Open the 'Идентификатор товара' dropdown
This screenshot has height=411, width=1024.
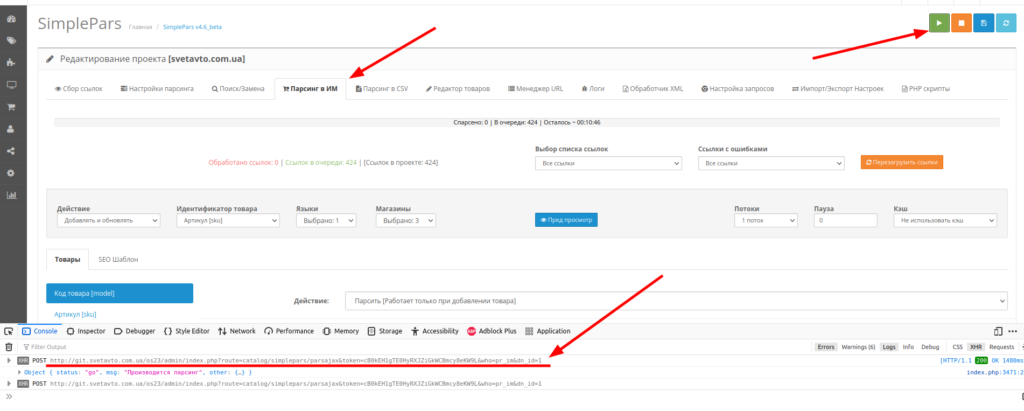point(228,221)
